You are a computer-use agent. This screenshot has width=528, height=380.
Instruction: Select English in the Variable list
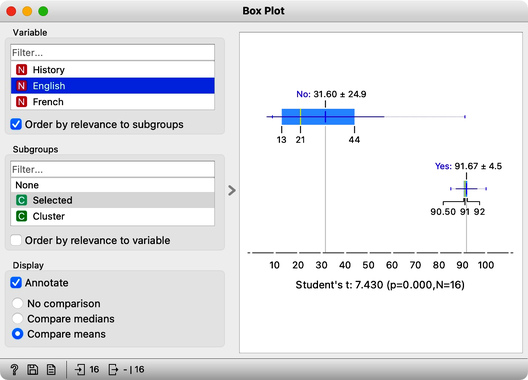[x=112, y=86]
